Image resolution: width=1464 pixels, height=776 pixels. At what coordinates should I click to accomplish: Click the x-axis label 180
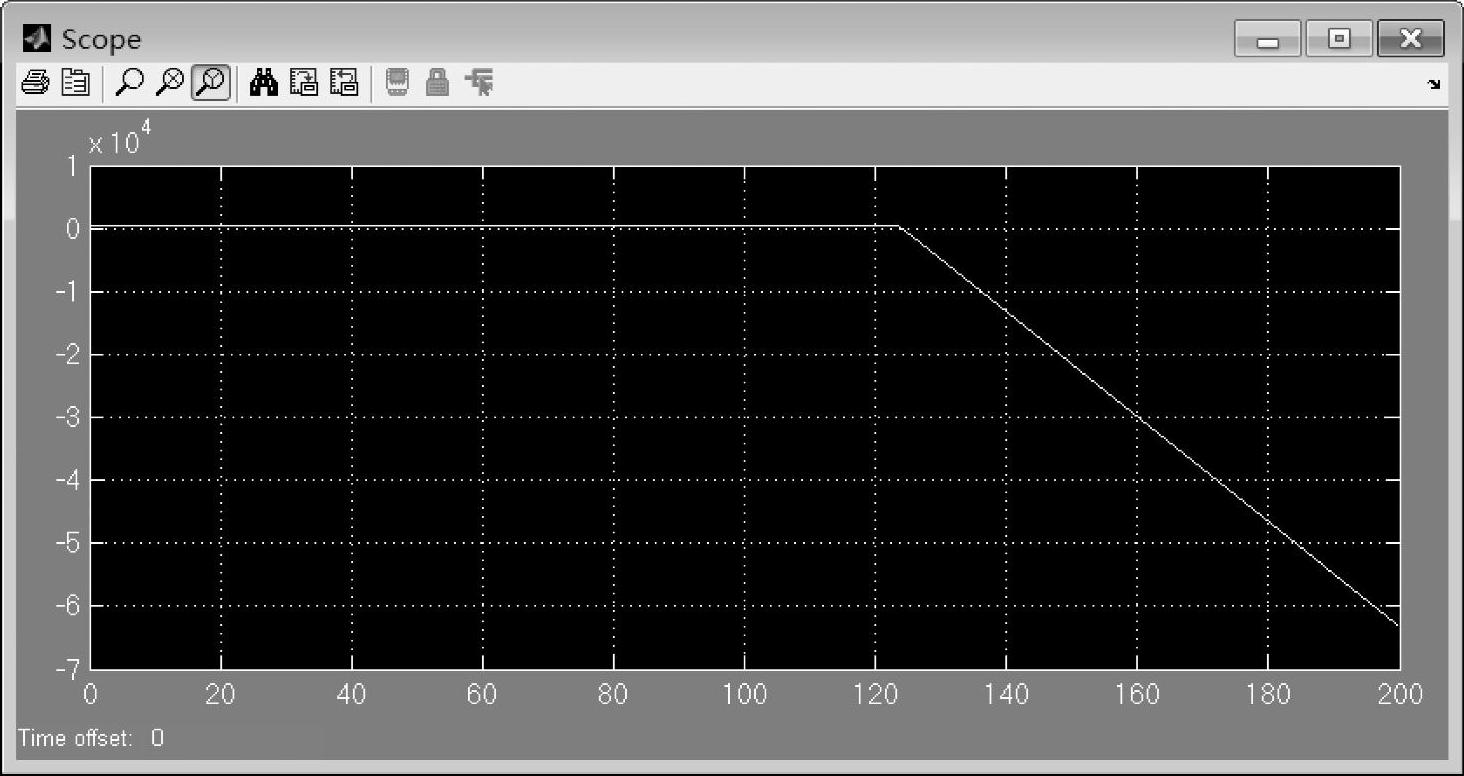point(1268,694)
